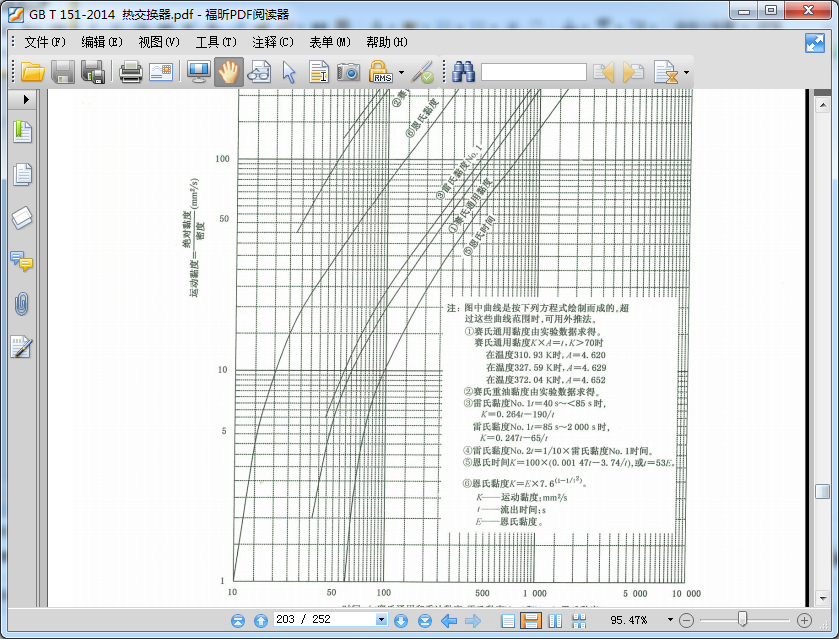The width and height of the screenshot is (839, 639).
Task: Open the page number dropdown
Action: (381, 619)
